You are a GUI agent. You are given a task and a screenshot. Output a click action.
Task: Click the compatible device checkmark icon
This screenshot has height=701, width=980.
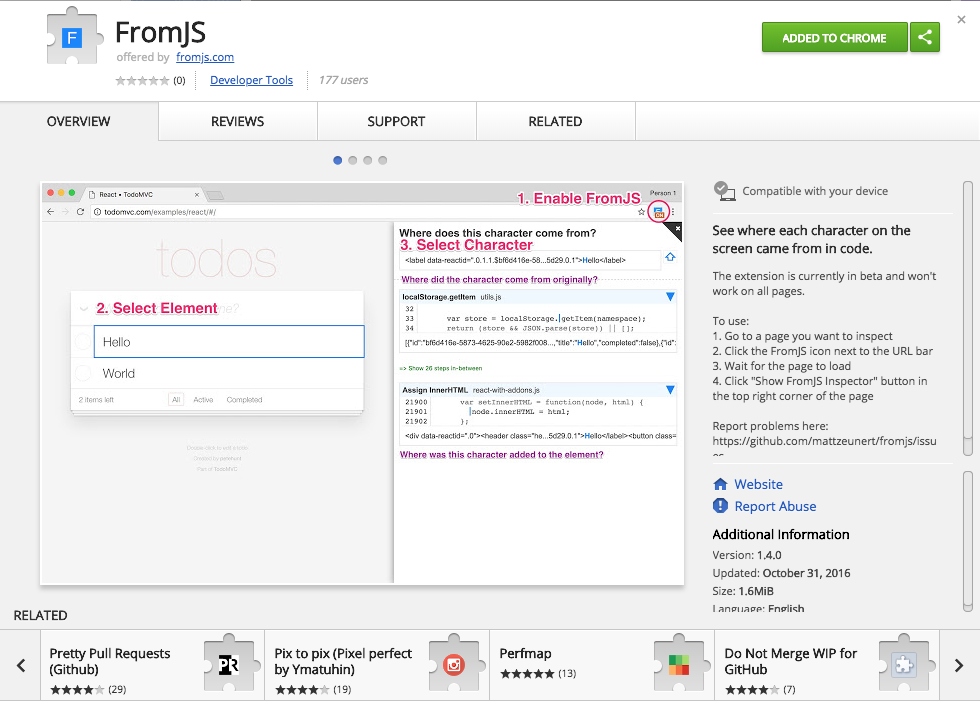[x=724, y=191]
